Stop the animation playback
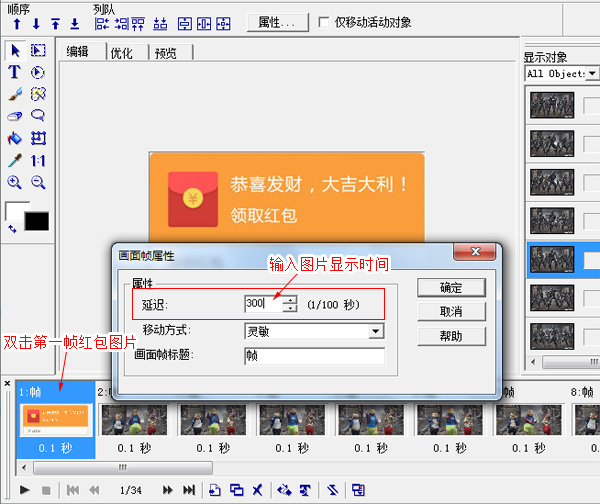Viewport: 600px width, 504px height. click(46, 490)
